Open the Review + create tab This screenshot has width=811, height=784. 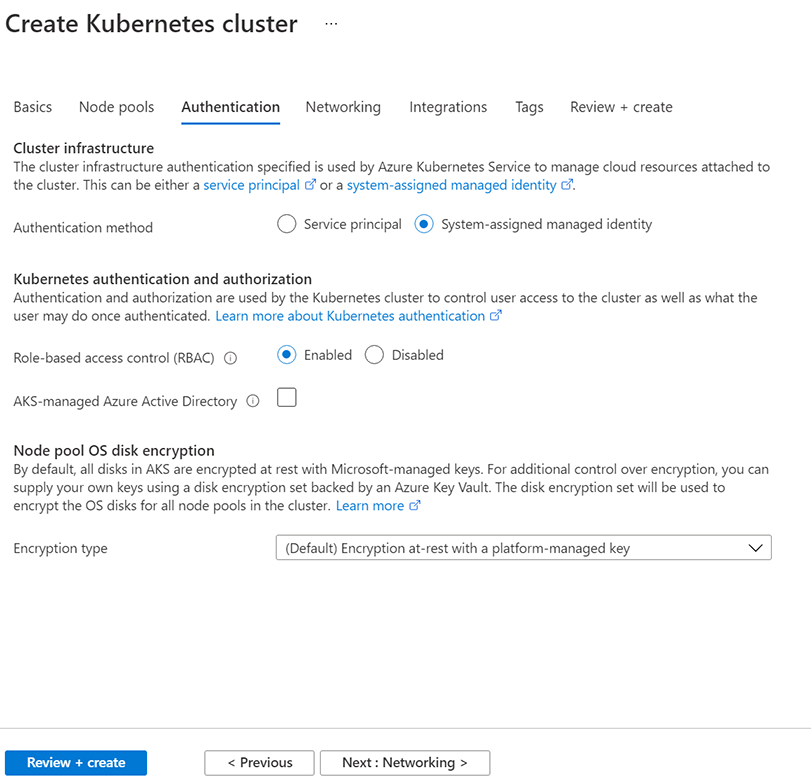pyautogui.click(x=621, y=107)
